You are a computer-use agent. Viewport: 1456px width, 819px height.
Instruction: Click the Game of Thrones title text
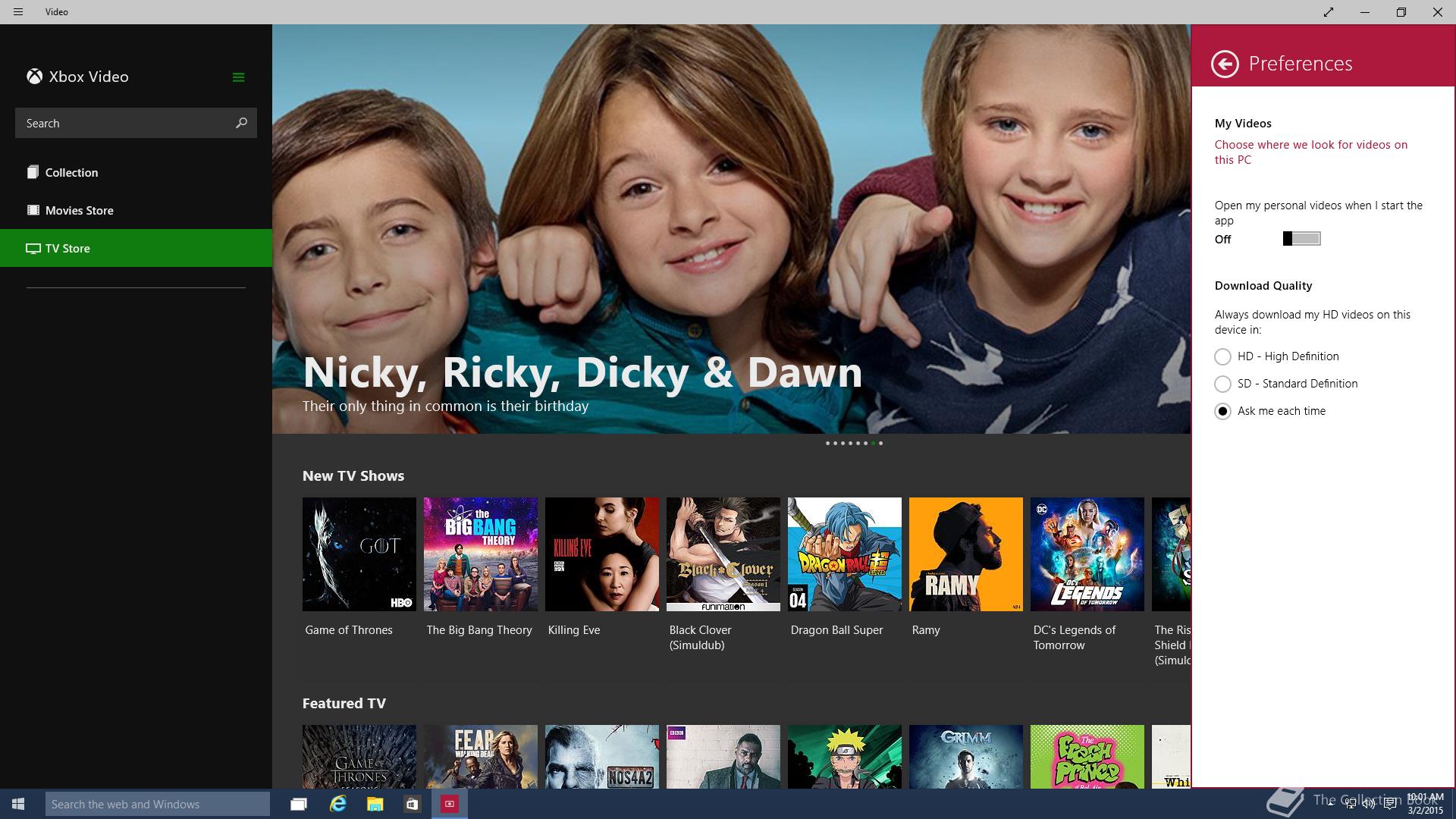349,630
